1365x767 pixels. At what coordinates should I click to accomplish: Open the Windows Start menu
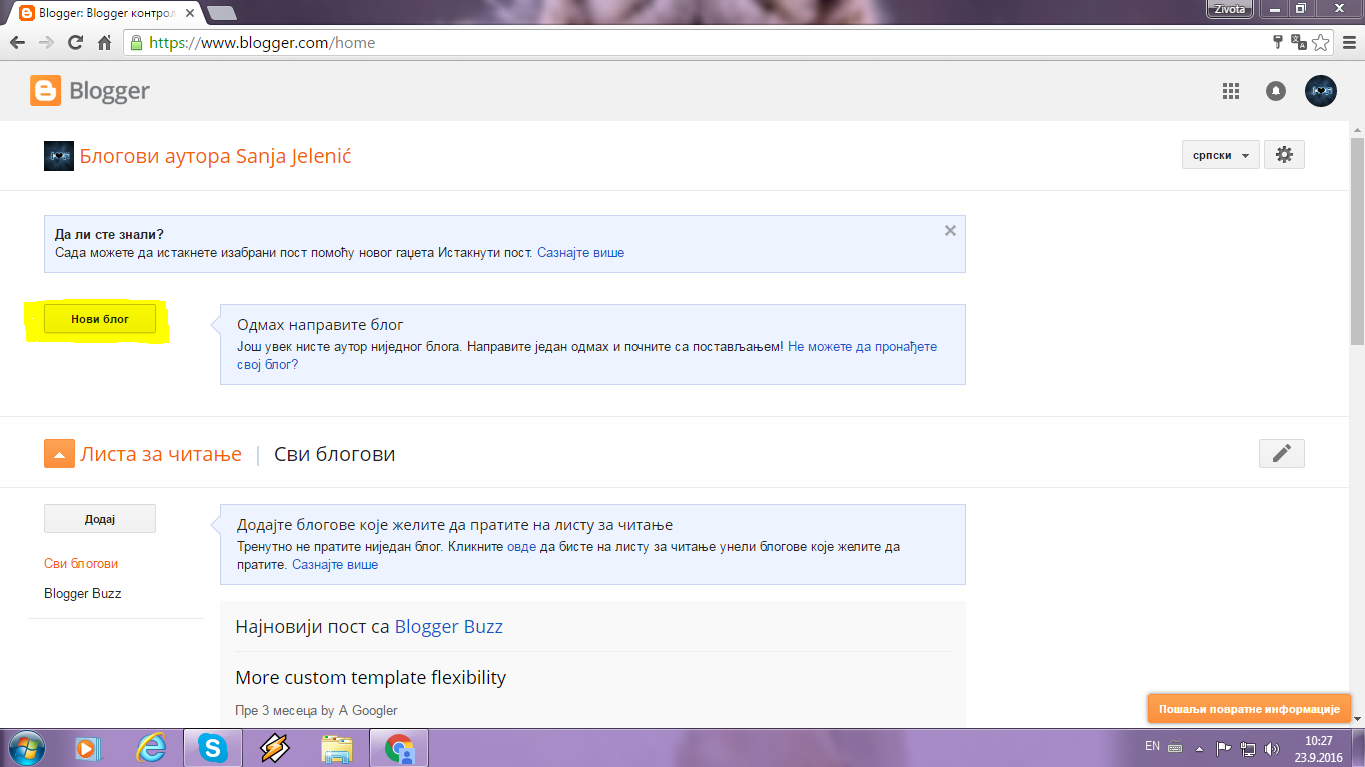click(x=26, y=747)
